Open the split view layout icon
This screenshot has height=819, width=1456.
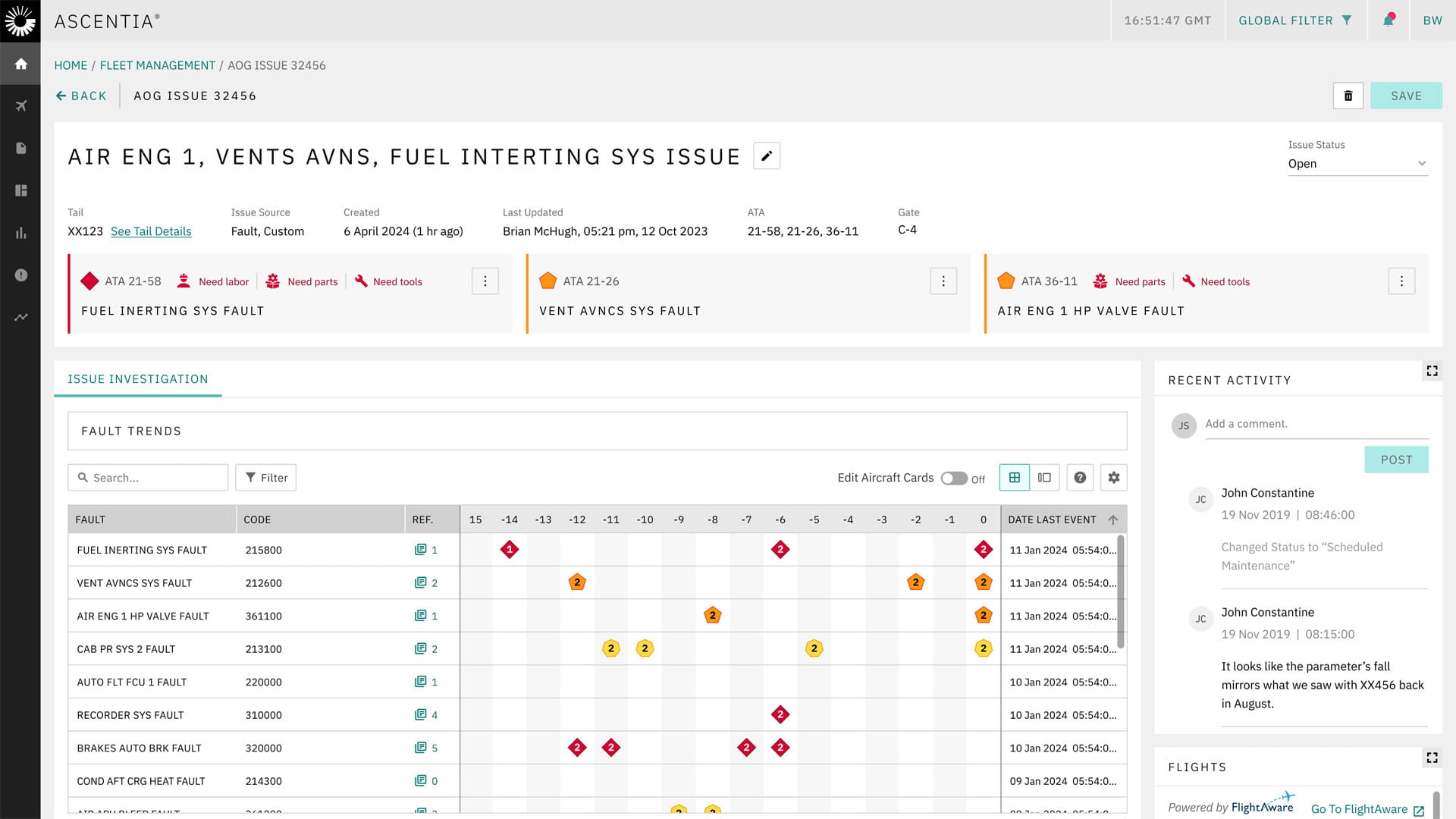[x=1045, y=477]
